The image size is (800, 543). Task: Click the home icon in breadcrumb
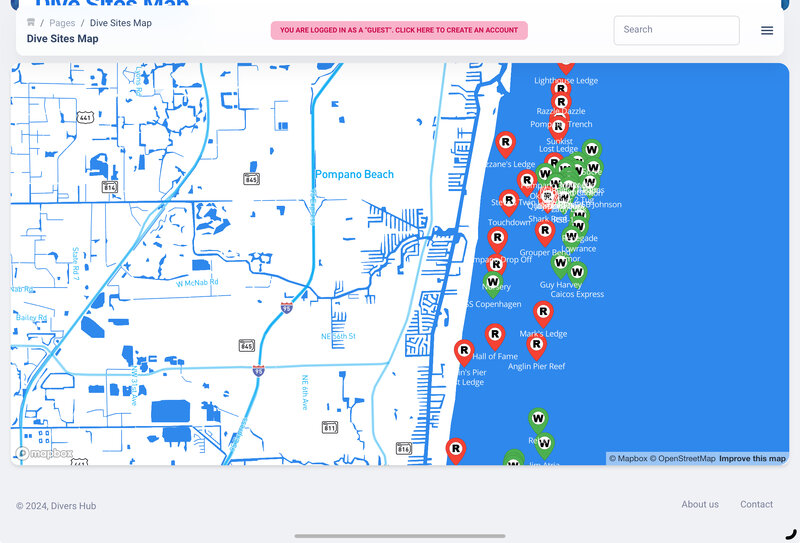[x=31, y=22]
